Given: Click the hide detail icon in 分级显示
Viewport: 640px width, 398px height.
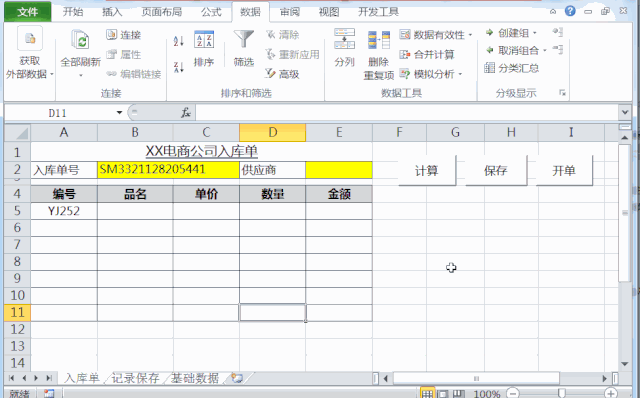Looking at the screenshot, I should [x=558, y=50].
